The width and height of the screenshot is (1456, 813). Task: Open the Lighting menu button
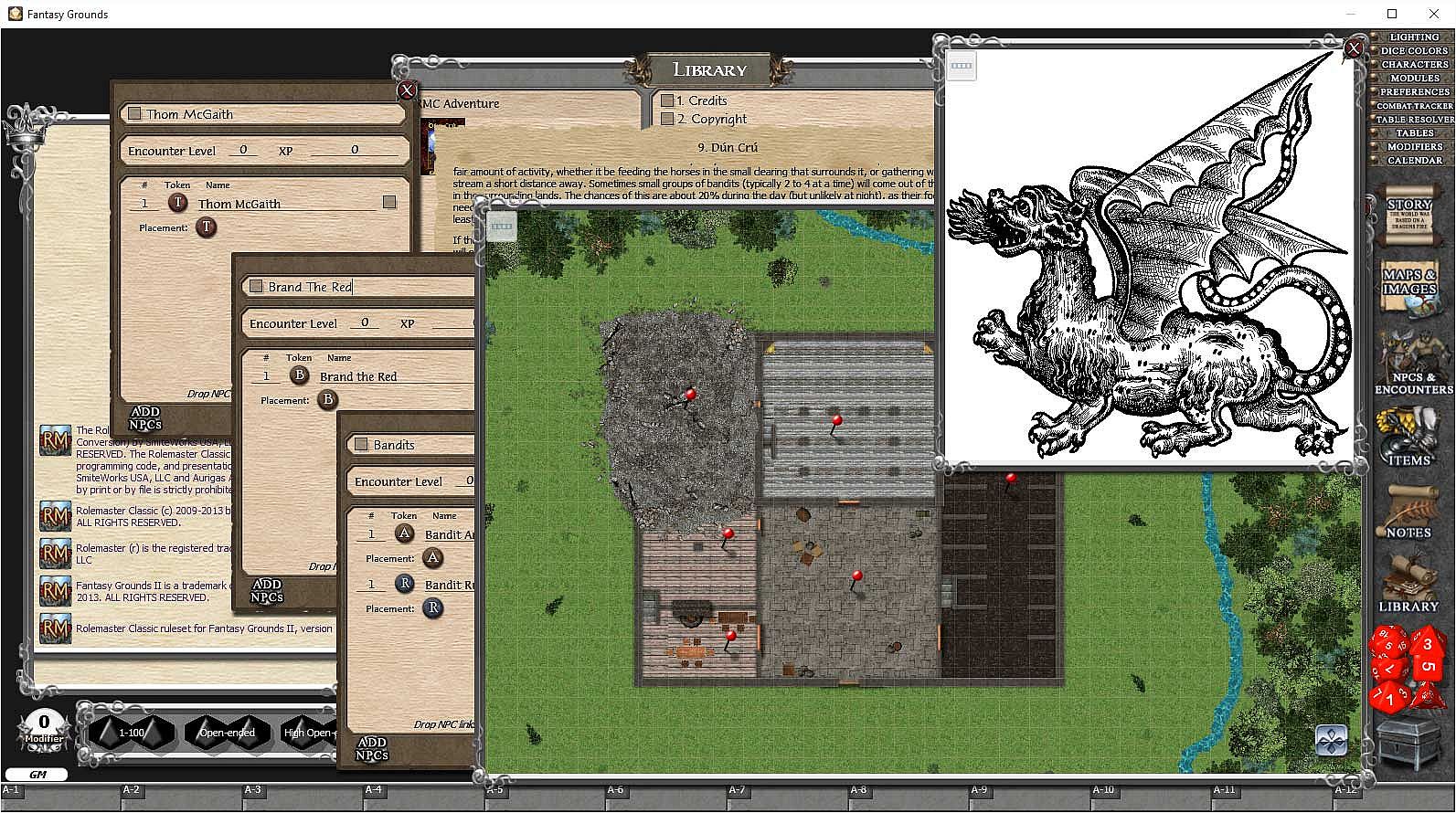(x=1413, y=37)
